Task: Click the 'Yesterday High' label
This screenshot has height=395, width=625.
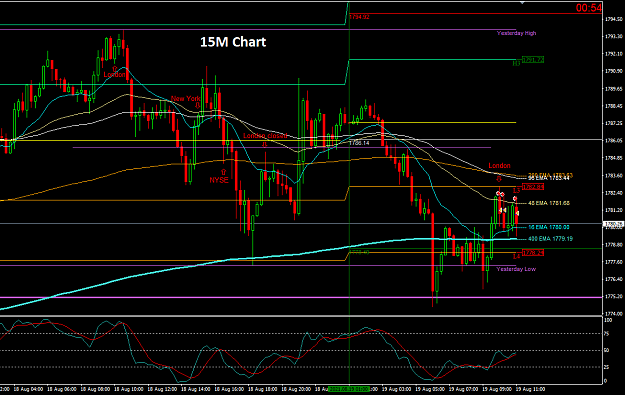Action: 516,33
